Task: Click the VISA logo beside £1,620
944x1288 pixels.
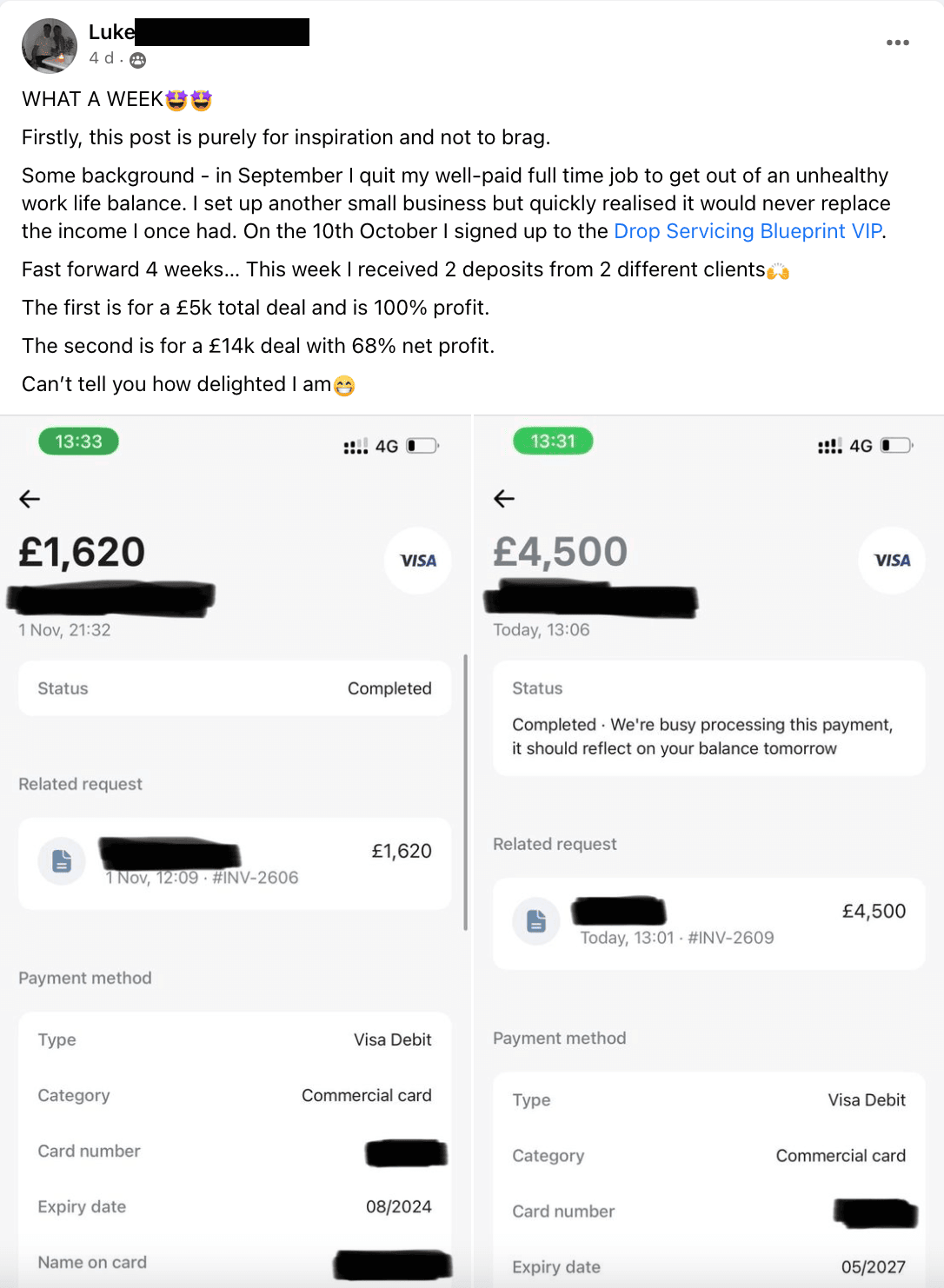Action: tap(418, 561)
